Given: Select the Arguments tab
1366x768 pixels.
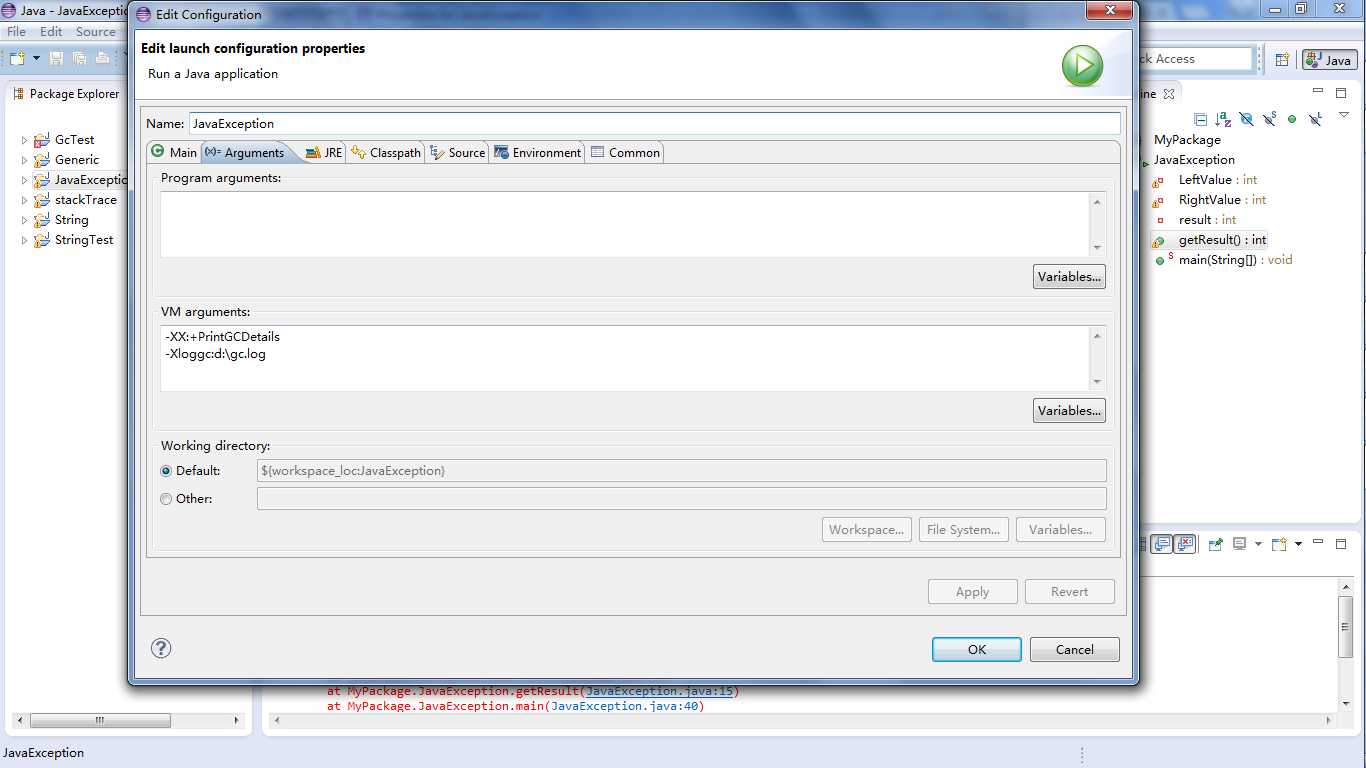Looking at the screenshot, I should click(x=245, y=152).
